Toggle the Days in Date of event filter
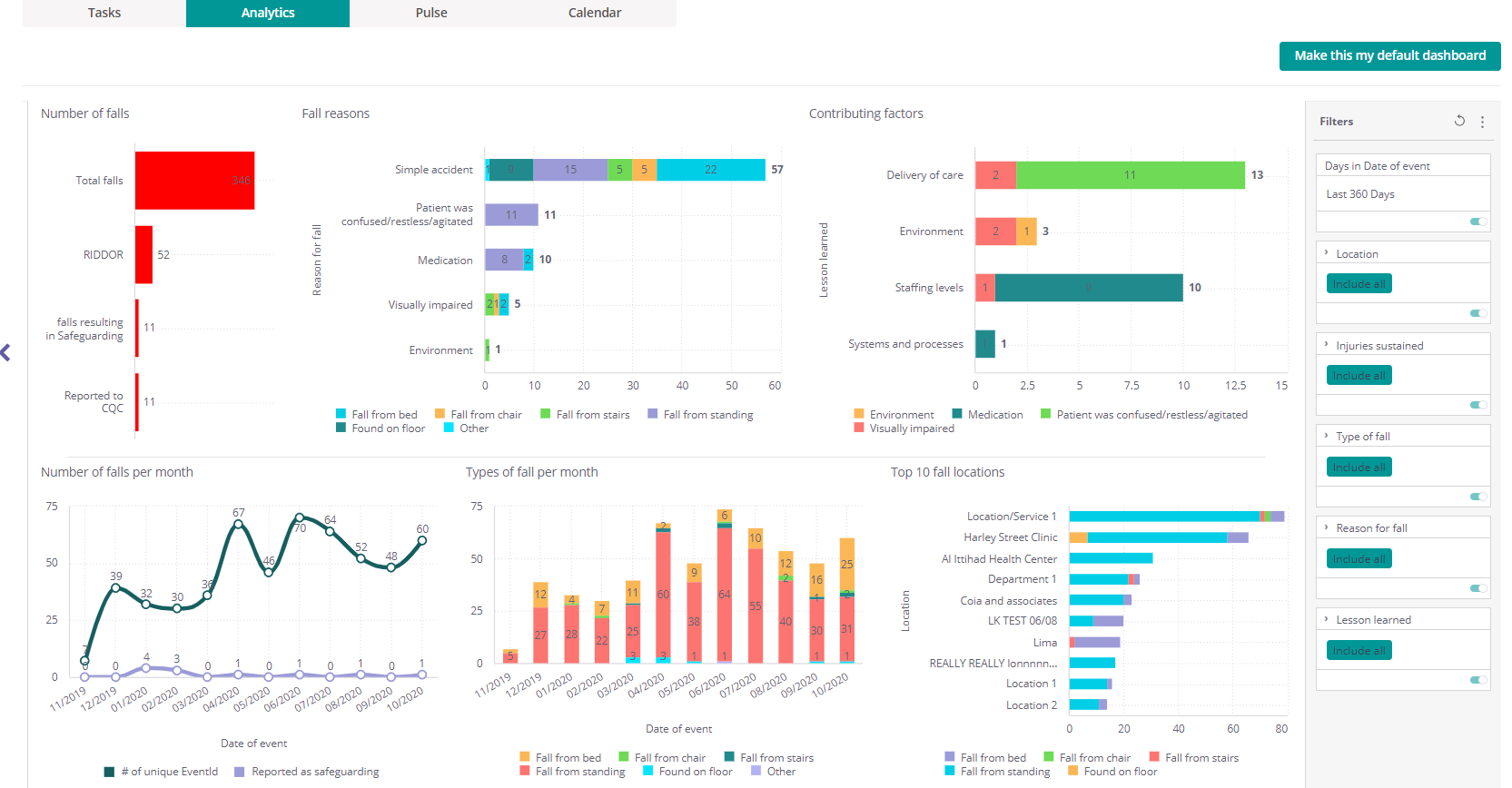This screenshot has height=788, width=1512. (1478, 222)
